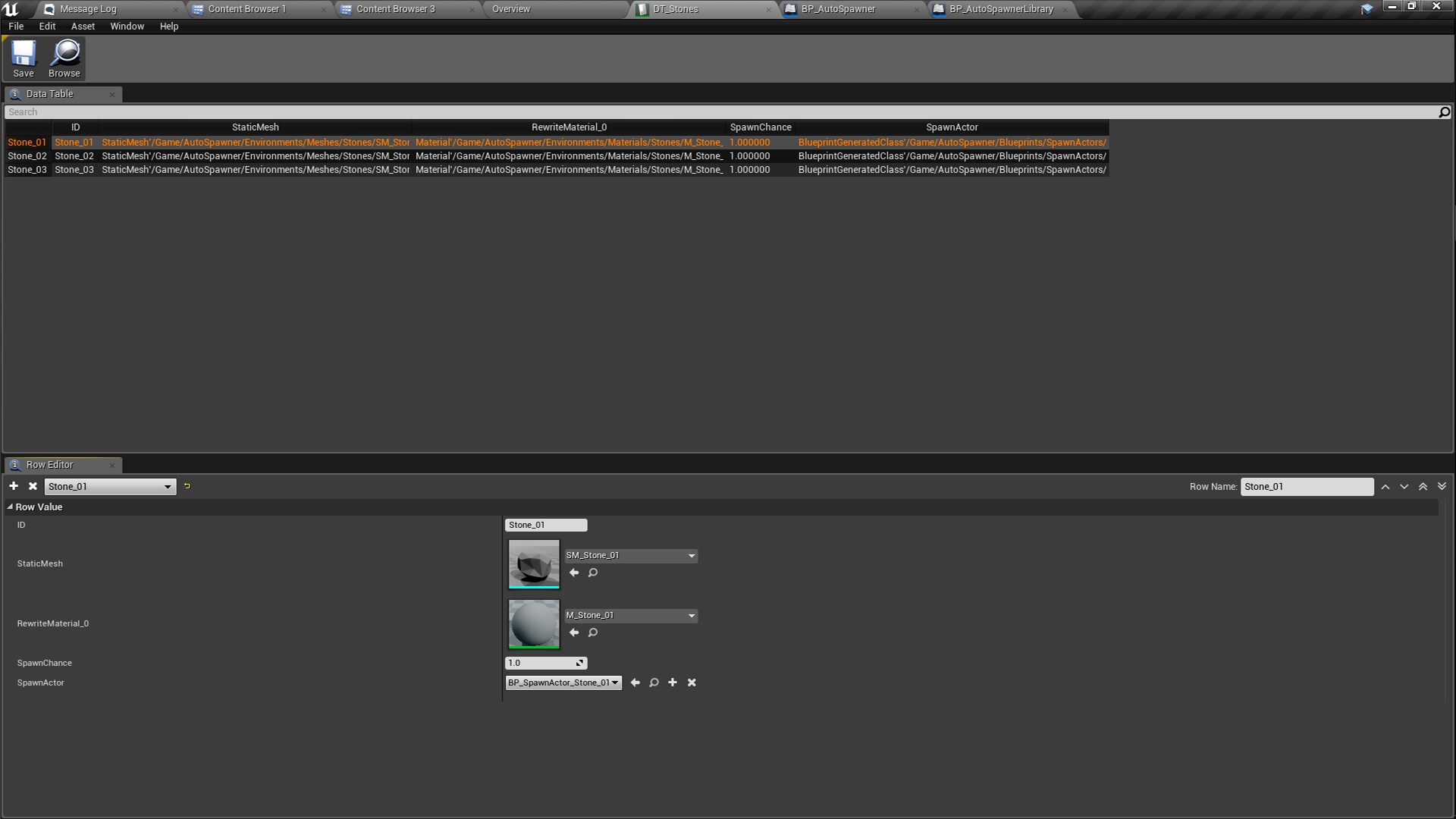This screenshot has height=819, width=1456.
Task: Click the magnifier icon to browse to M_Stone_01
Action: tap(592, 632)
